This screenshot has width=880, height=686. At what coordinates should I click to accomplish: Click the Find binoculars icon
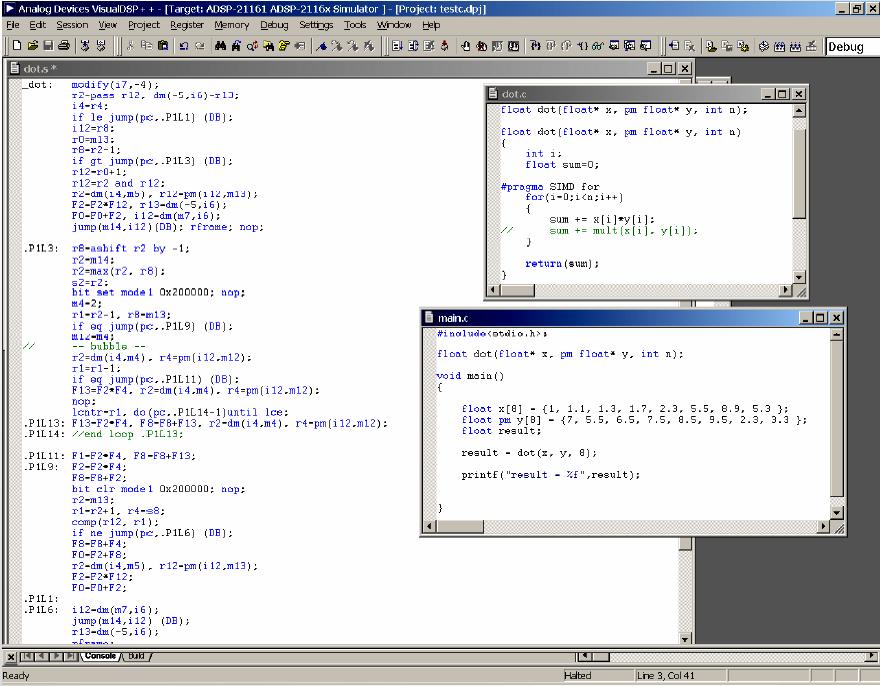tap(220, 46)
